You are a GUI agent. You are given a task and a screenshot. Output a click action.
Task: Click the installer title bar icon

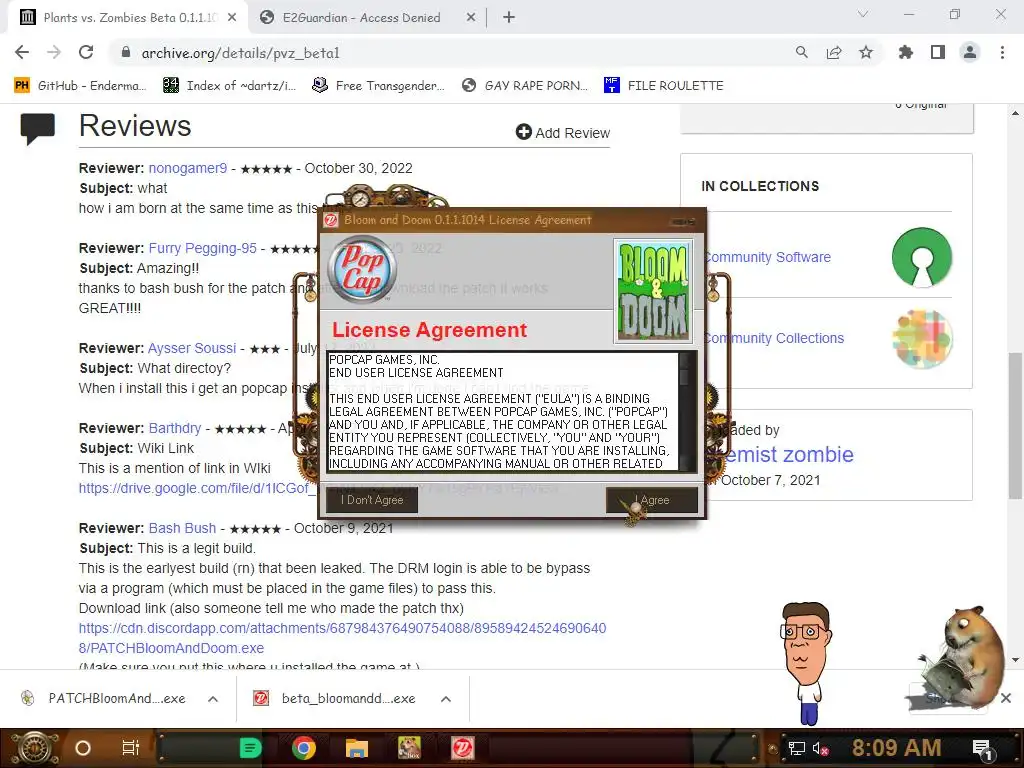pos(331,220)
